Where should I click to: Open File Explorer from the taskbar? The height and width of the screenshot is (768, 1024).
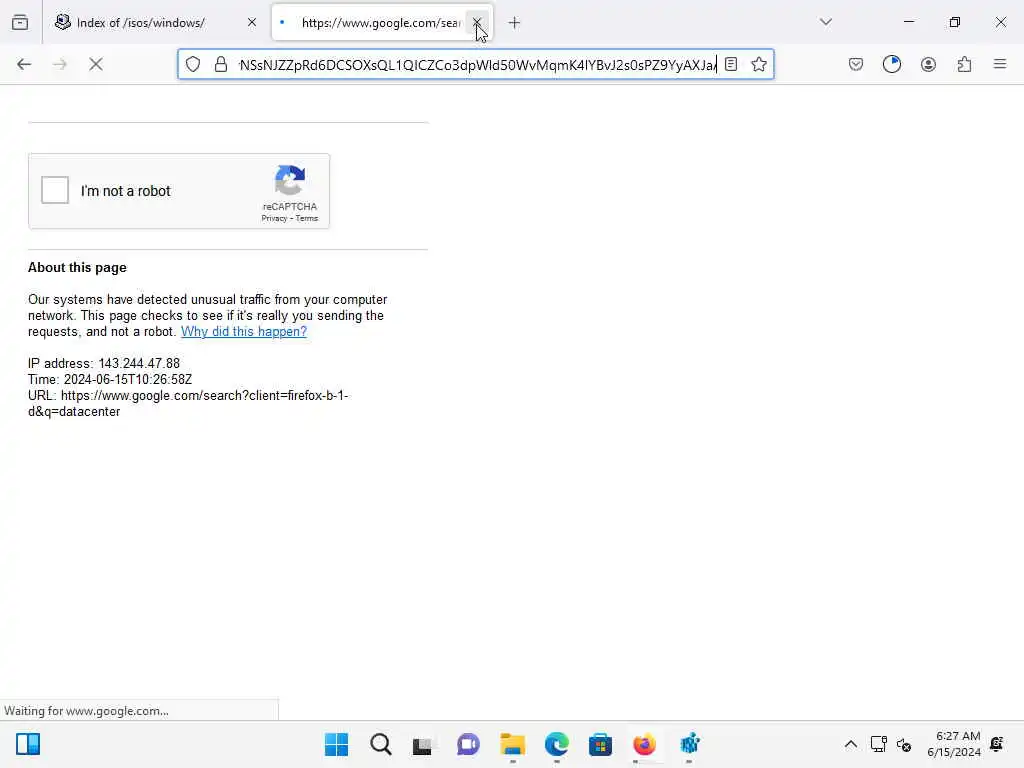pyautogui.click(x=513, y=744)
